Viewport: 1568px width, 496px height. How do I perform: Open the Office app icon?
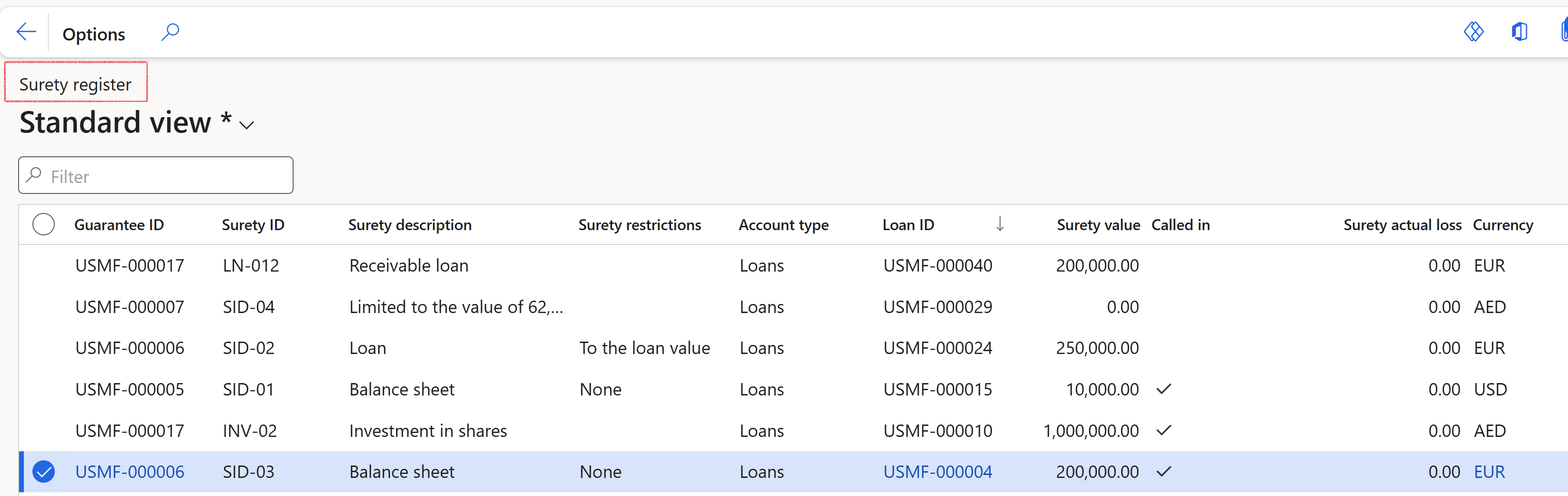(1519, 31)
